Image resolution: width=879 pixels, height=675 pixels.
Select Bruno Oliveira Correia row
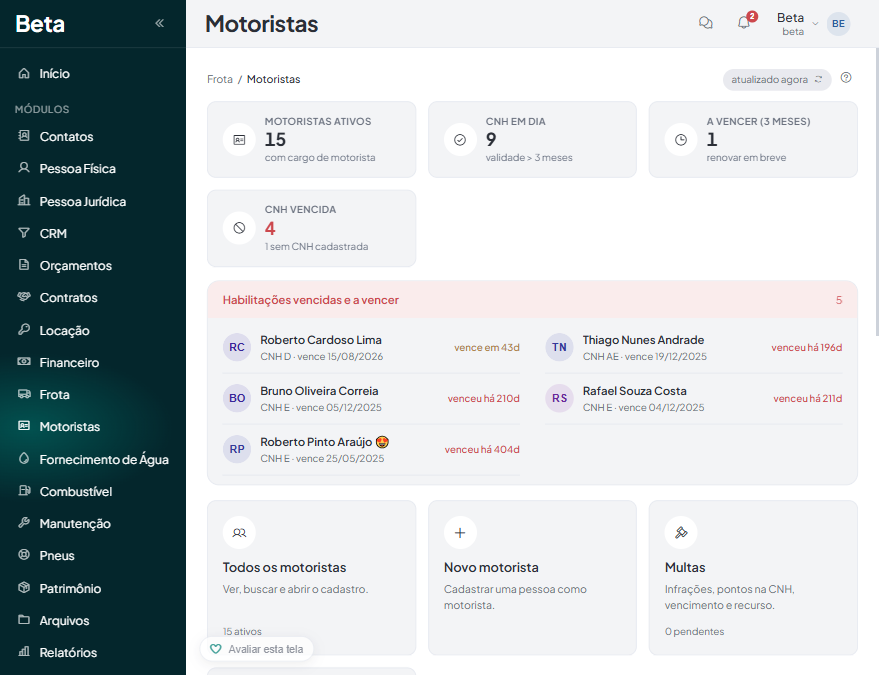point(371,399)
